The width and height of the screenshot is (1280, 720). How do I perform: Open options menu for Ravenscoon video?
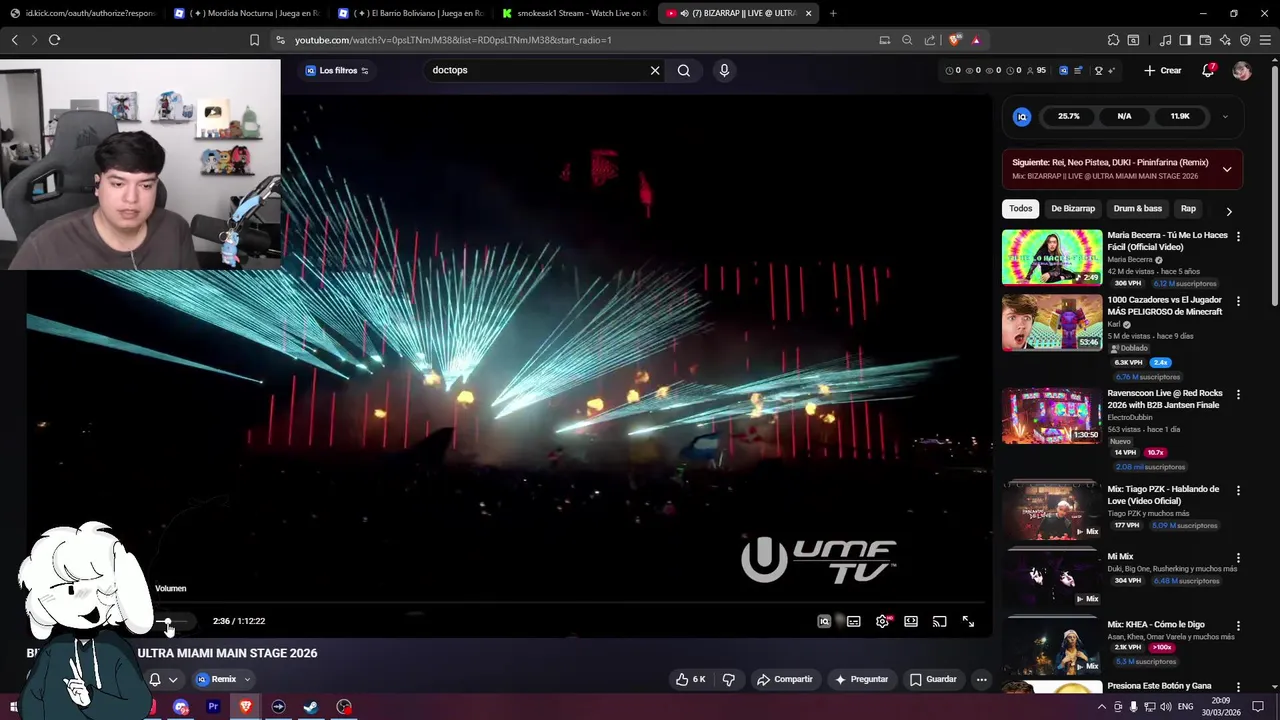1238,395
